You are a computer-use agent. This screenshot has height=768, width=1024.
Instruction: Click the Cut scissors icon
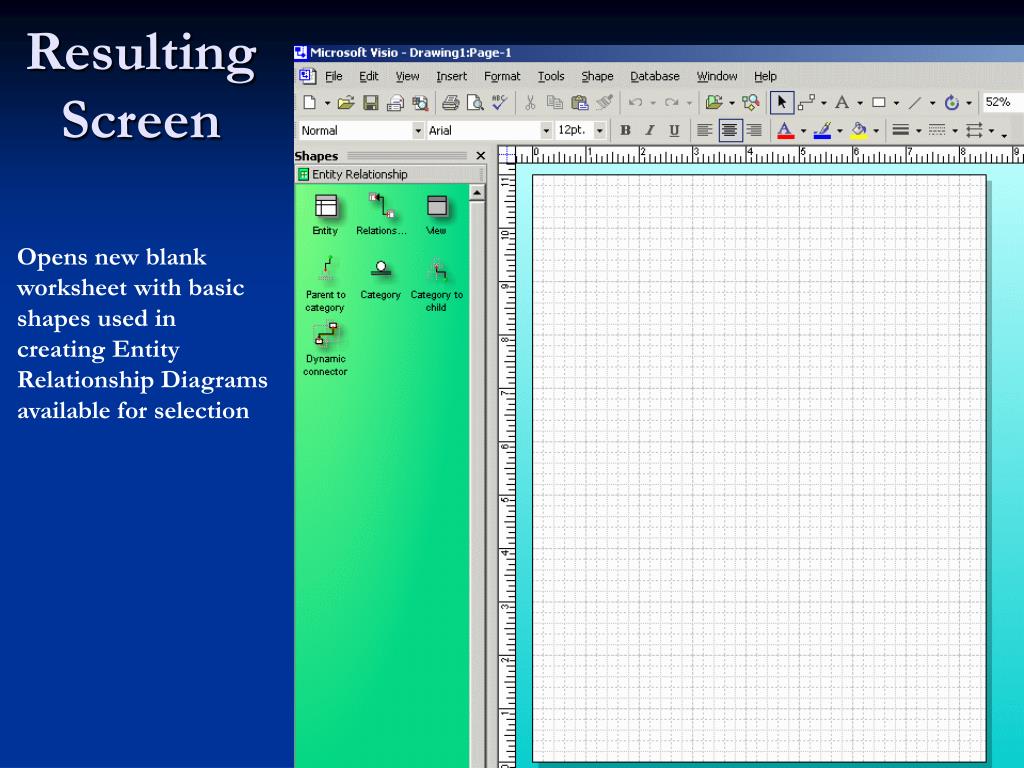tap(530, 103)
